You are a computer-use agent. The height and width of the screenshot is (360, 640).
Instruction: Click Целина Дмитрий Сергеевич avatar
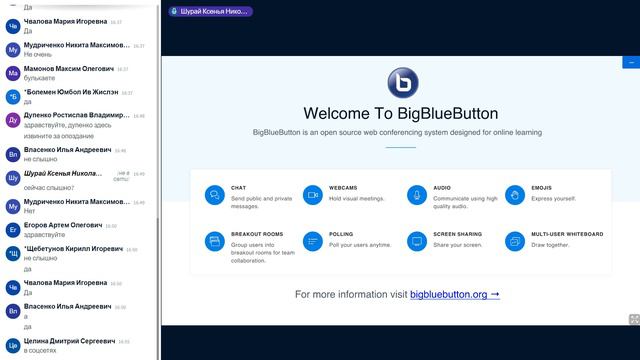click(13, 346)
